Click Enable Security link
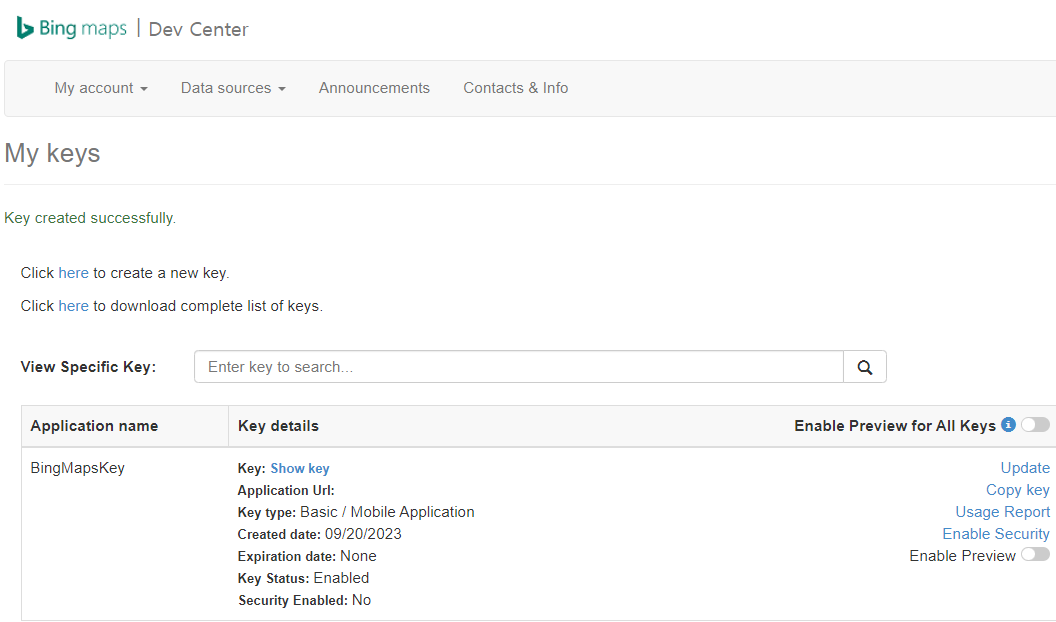 pyautogui.click(x=995, y=534)
